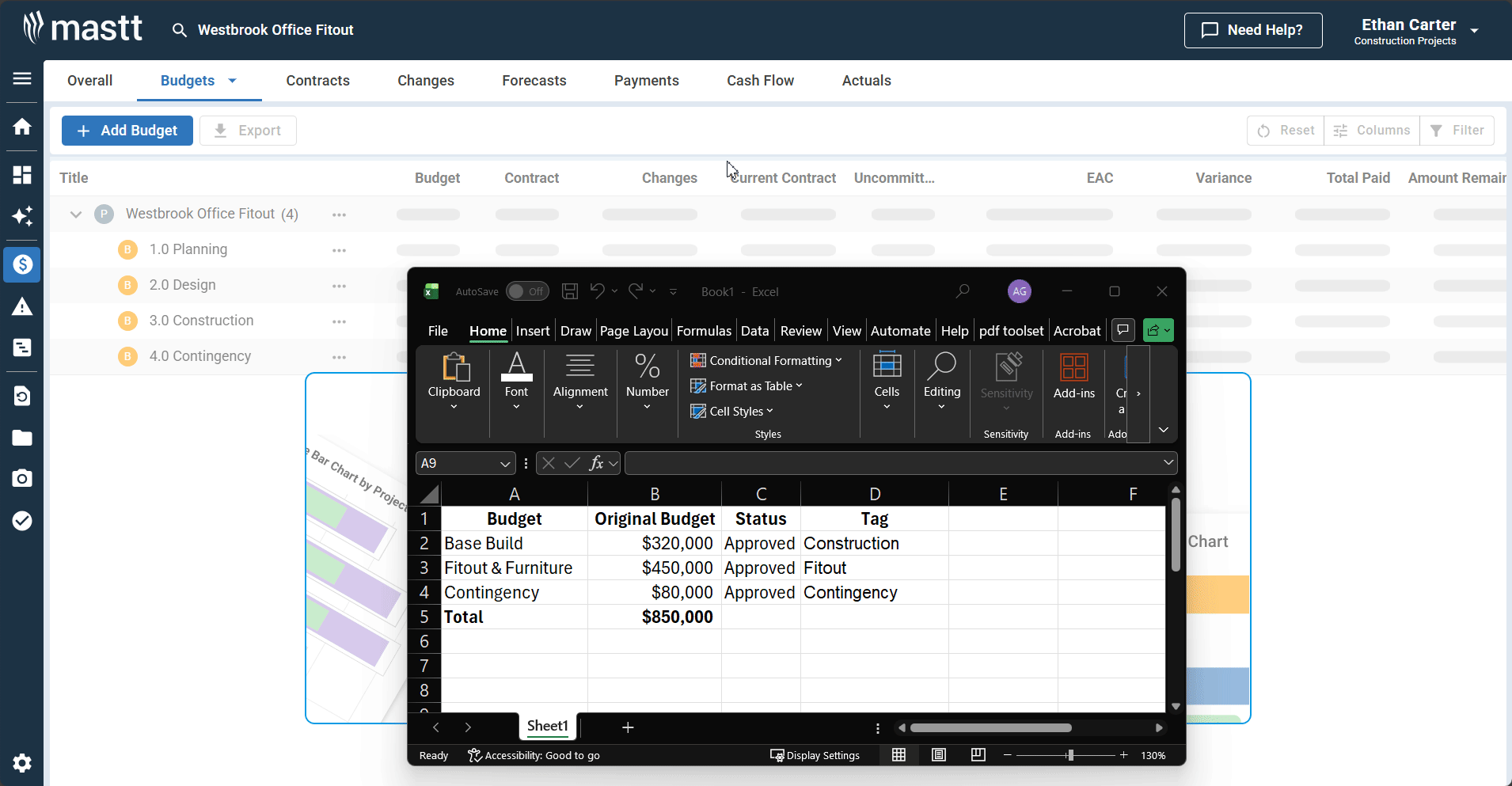Click the Excel undo arrow
This screenshot has width=1512, height=786.
pyautogui.click(x=597, y=291)
